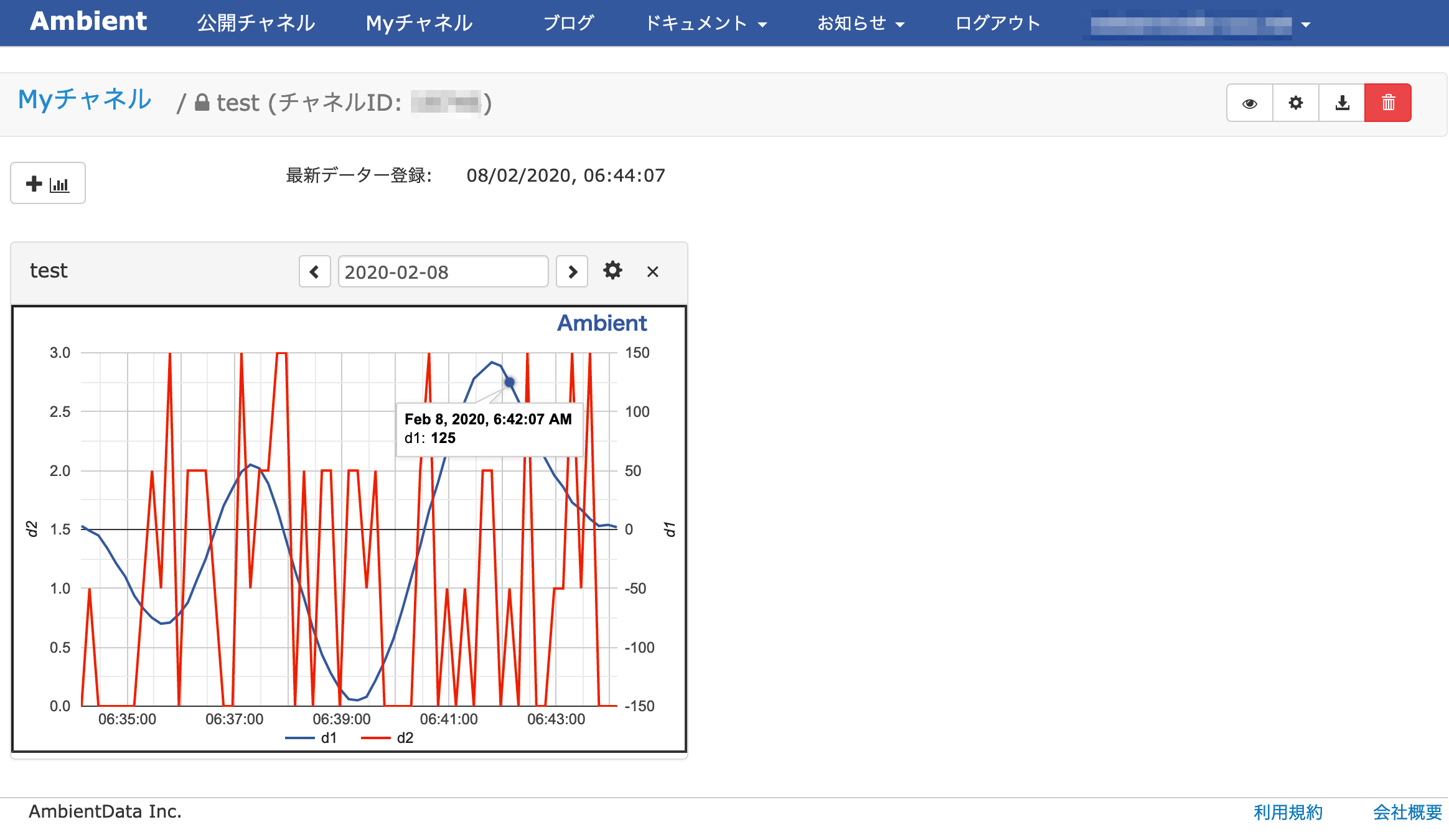Screen dimensions: 1449x840
Task: Select the highlighted d1 data point
Action: 509,381
